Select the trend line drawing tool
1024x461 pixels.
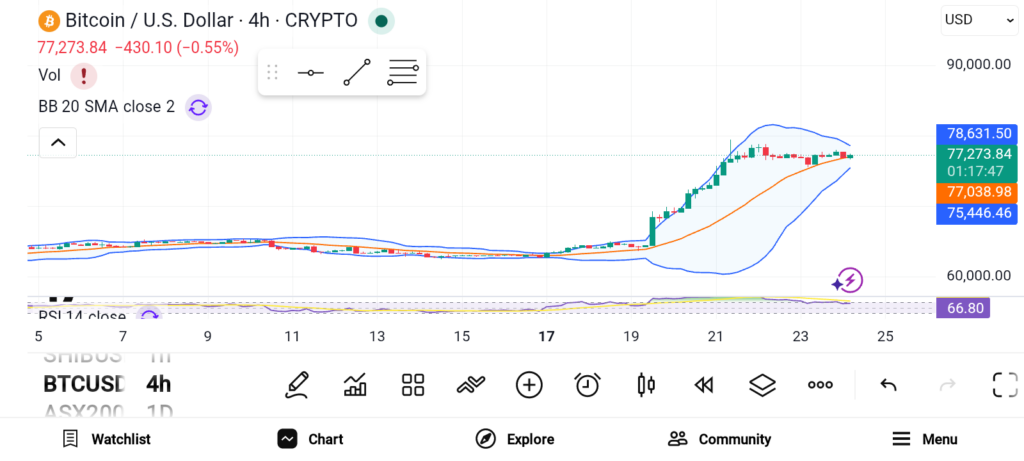pos(357,72)
